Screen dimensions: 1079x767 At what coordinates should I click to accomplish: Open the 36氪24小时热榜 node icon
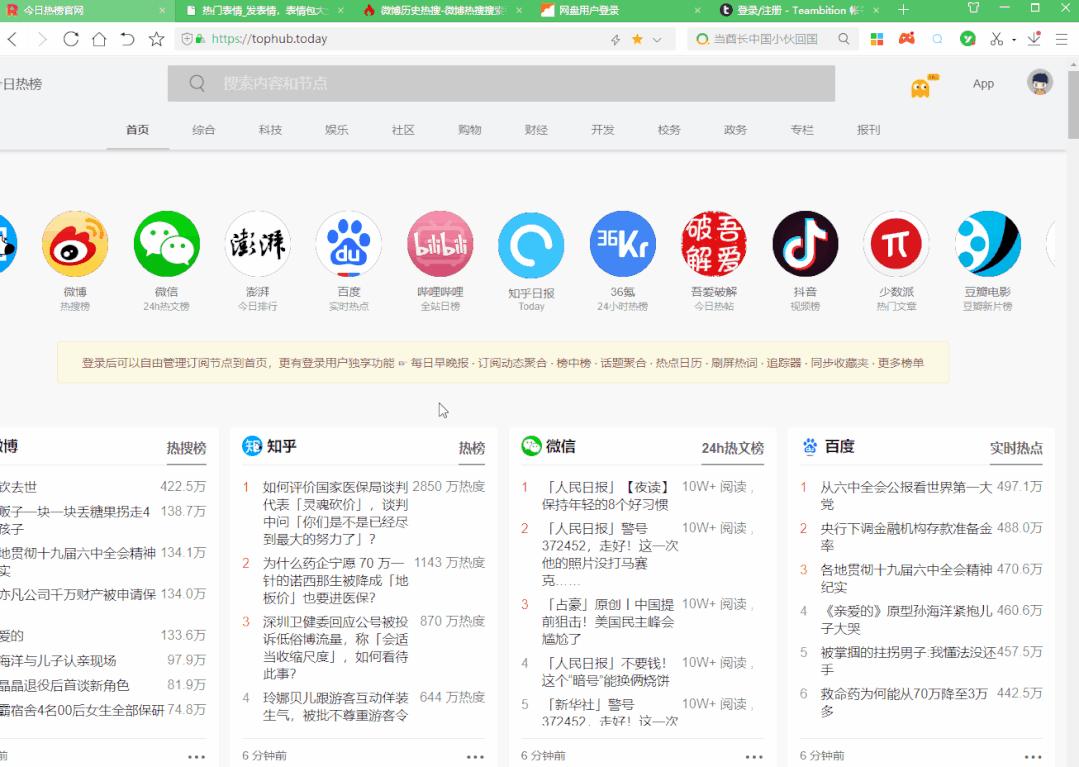pos(622,243)
